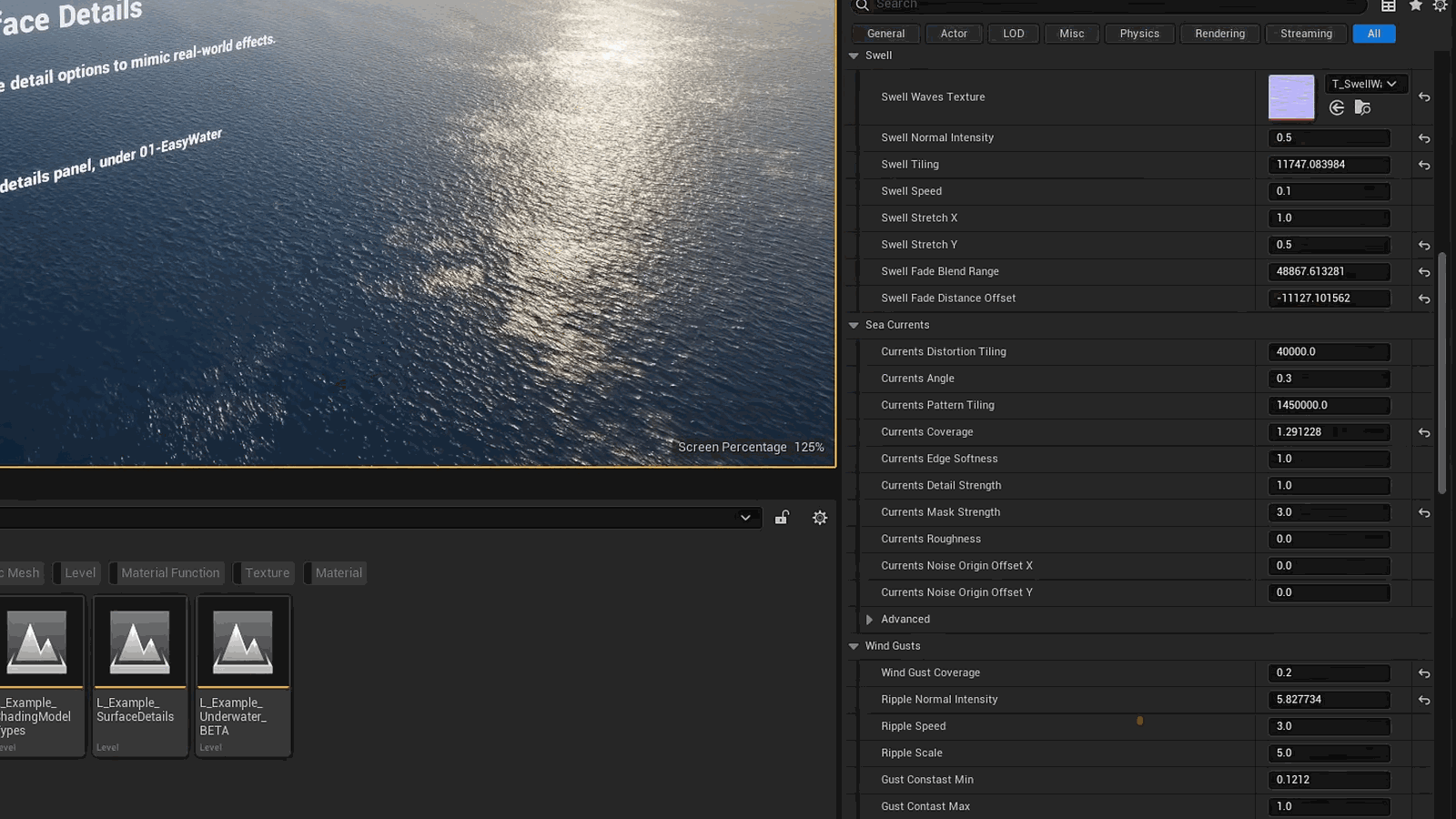Reset Currents Coverage to default

tap(1424, 433)
